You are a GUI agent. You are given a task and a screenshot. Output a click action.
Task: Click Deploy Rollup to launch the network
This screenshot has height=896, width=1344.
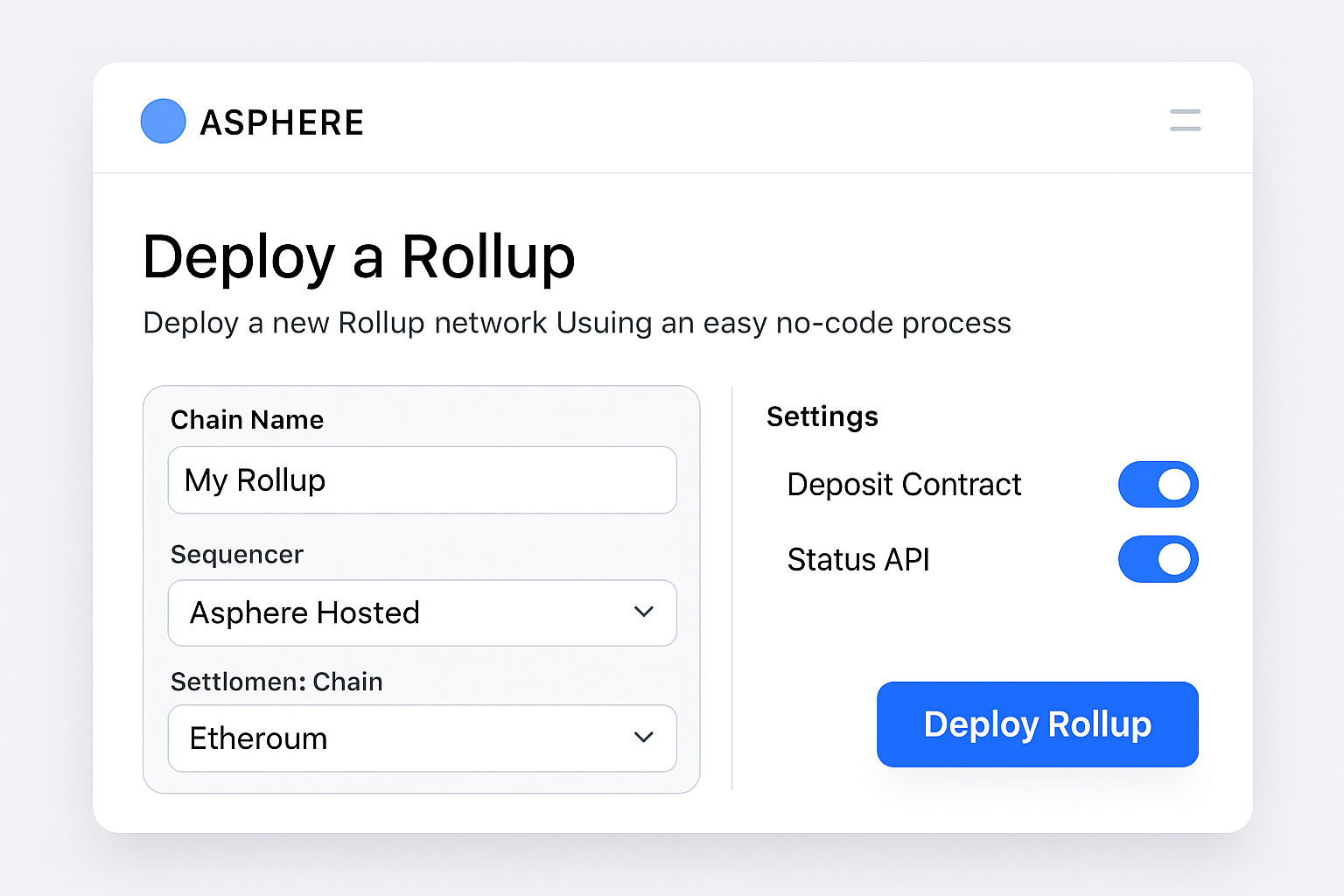(x=1038, y=724)
